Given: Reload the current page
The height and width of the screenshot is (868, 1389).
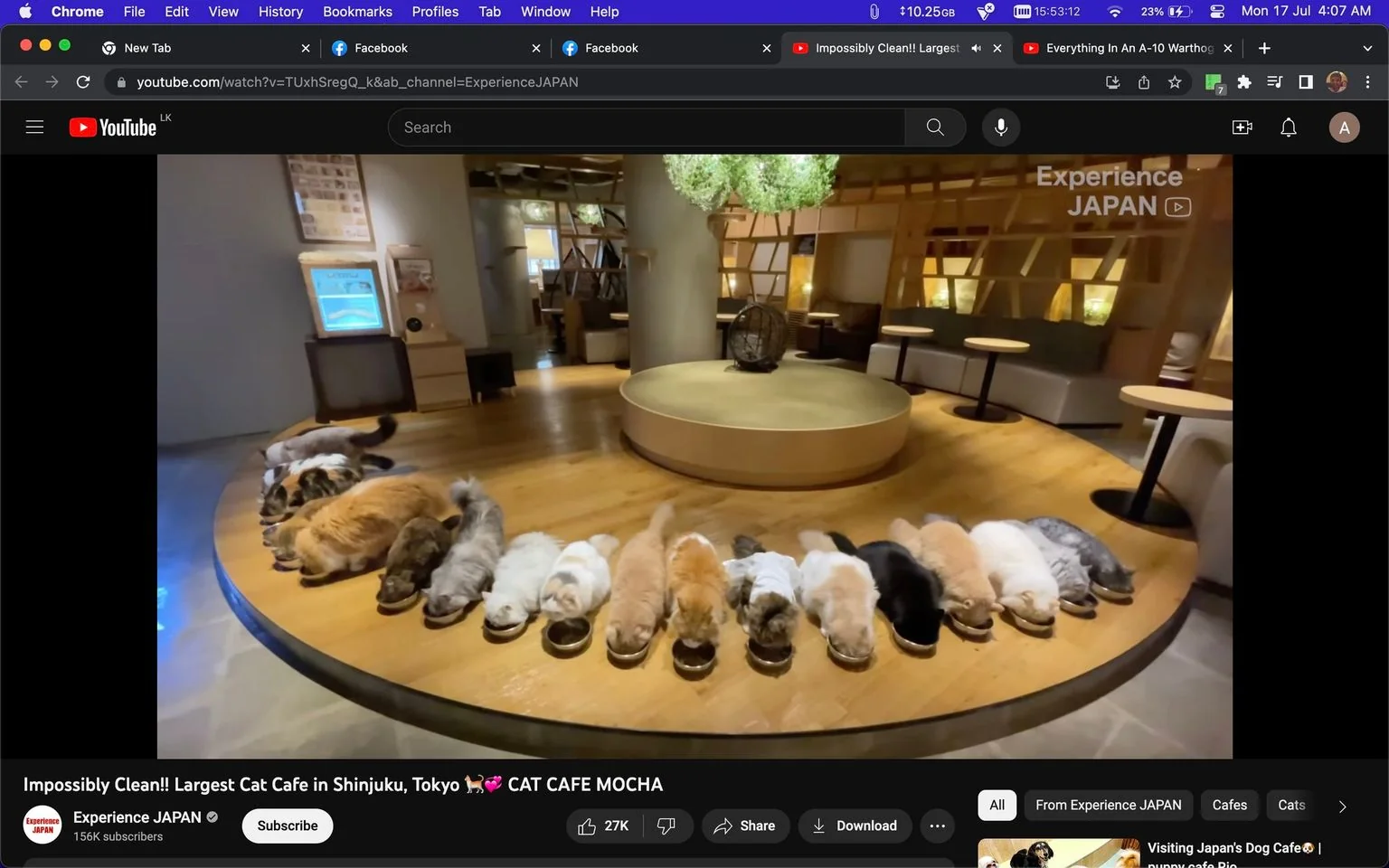Looking at the screenshot, I should tap(83, 82).
